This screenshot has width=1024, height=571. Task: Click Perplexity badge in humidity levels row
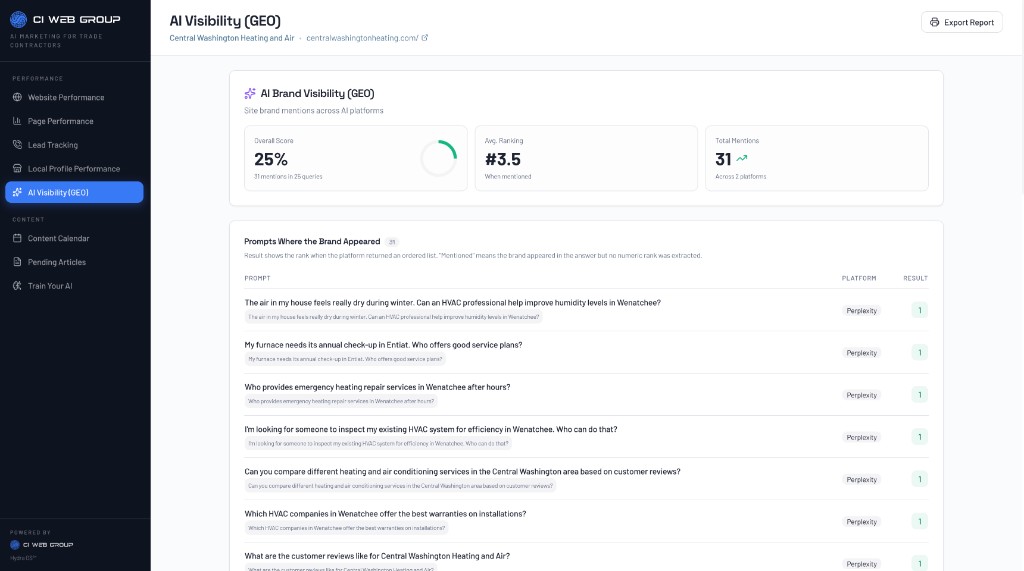click(x=861, y=311)
